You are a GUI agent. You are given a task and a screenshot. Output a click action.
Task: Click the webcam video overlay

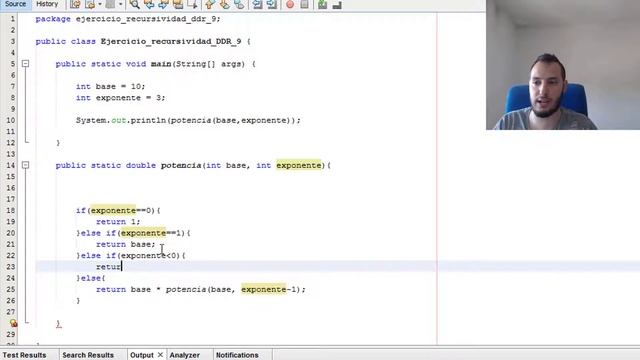pyautogui.click(x=563, y=64)
